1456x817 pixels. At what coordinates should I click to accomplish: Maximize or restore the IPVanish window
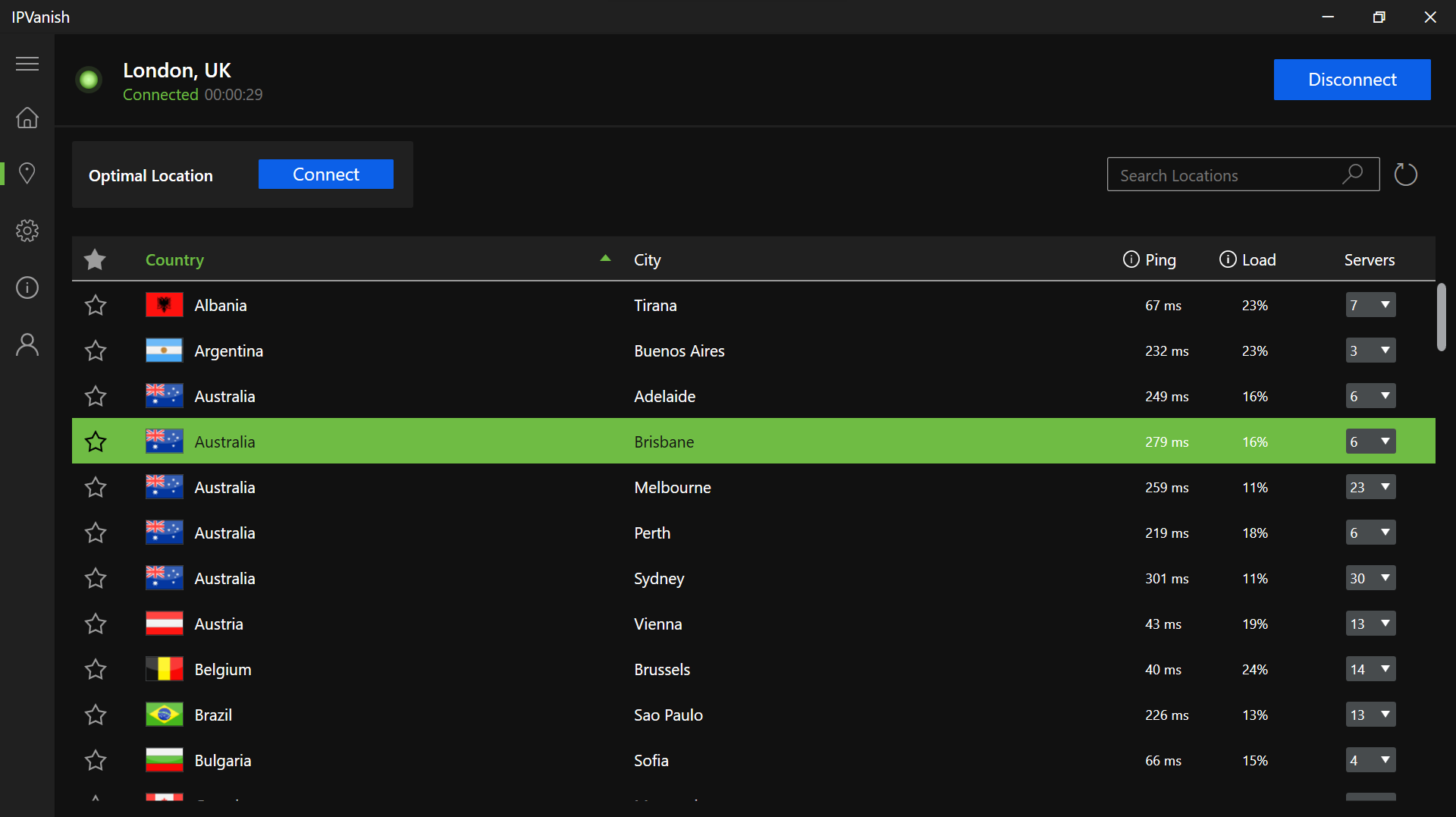[x=1379, y=17]
